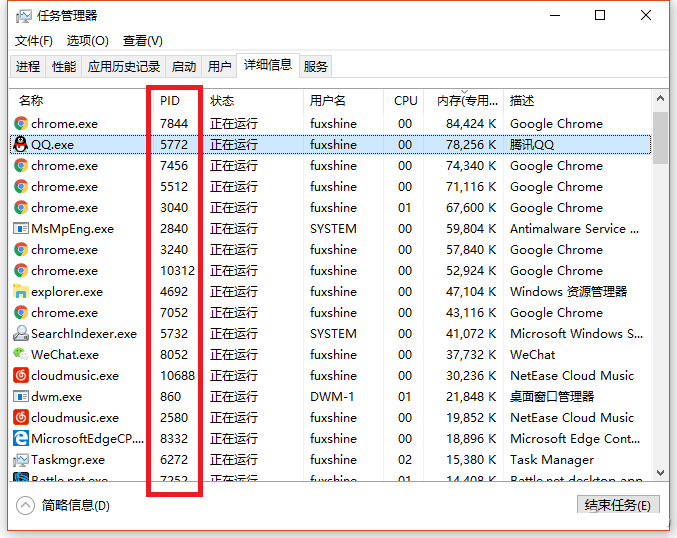The height and width of the screenshot is (538, 677).
Task: Switch to the 服务 tab
Action: 316,66
